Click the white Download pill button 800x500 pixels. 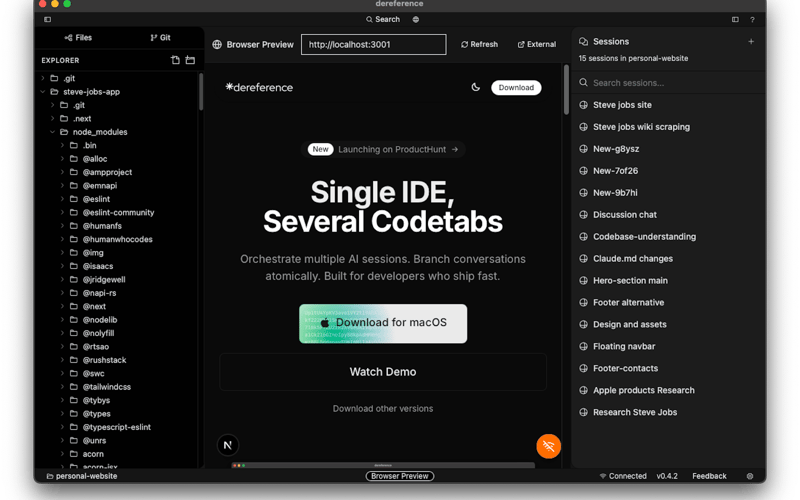pyautogui.click(x=516, y=87)
